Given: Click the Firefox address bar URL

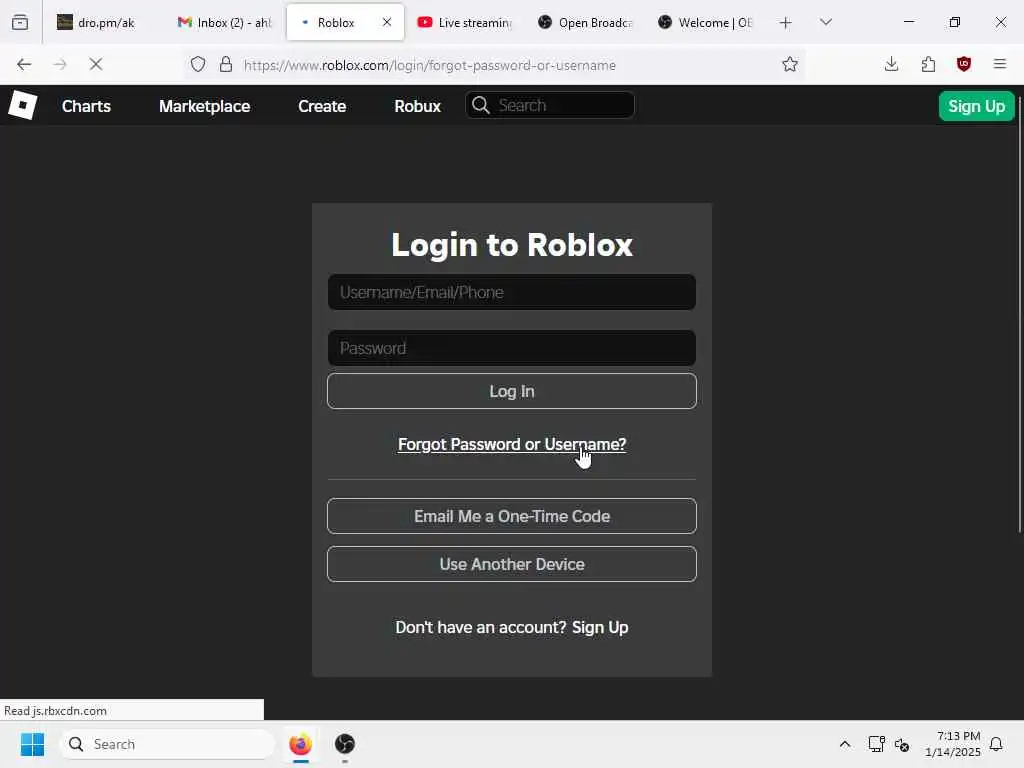Looking at the screenshot, I should pyautogui.click(x=430, y=65).
